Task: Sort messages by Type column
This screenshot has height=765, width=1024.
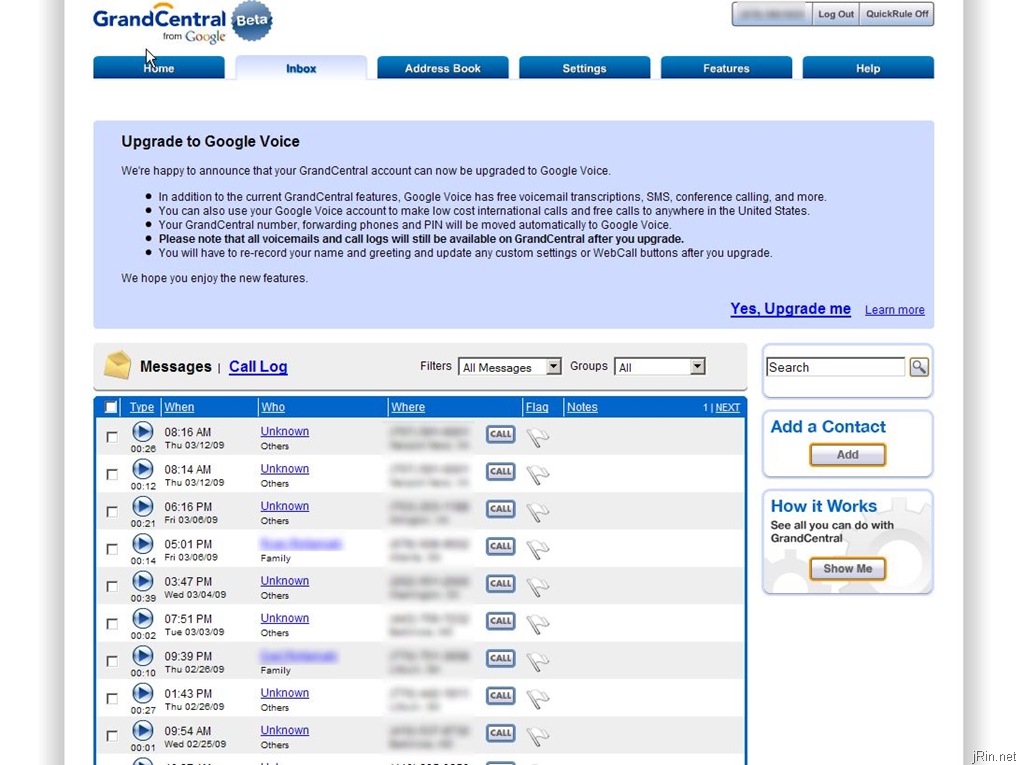Action: point(142,407)
